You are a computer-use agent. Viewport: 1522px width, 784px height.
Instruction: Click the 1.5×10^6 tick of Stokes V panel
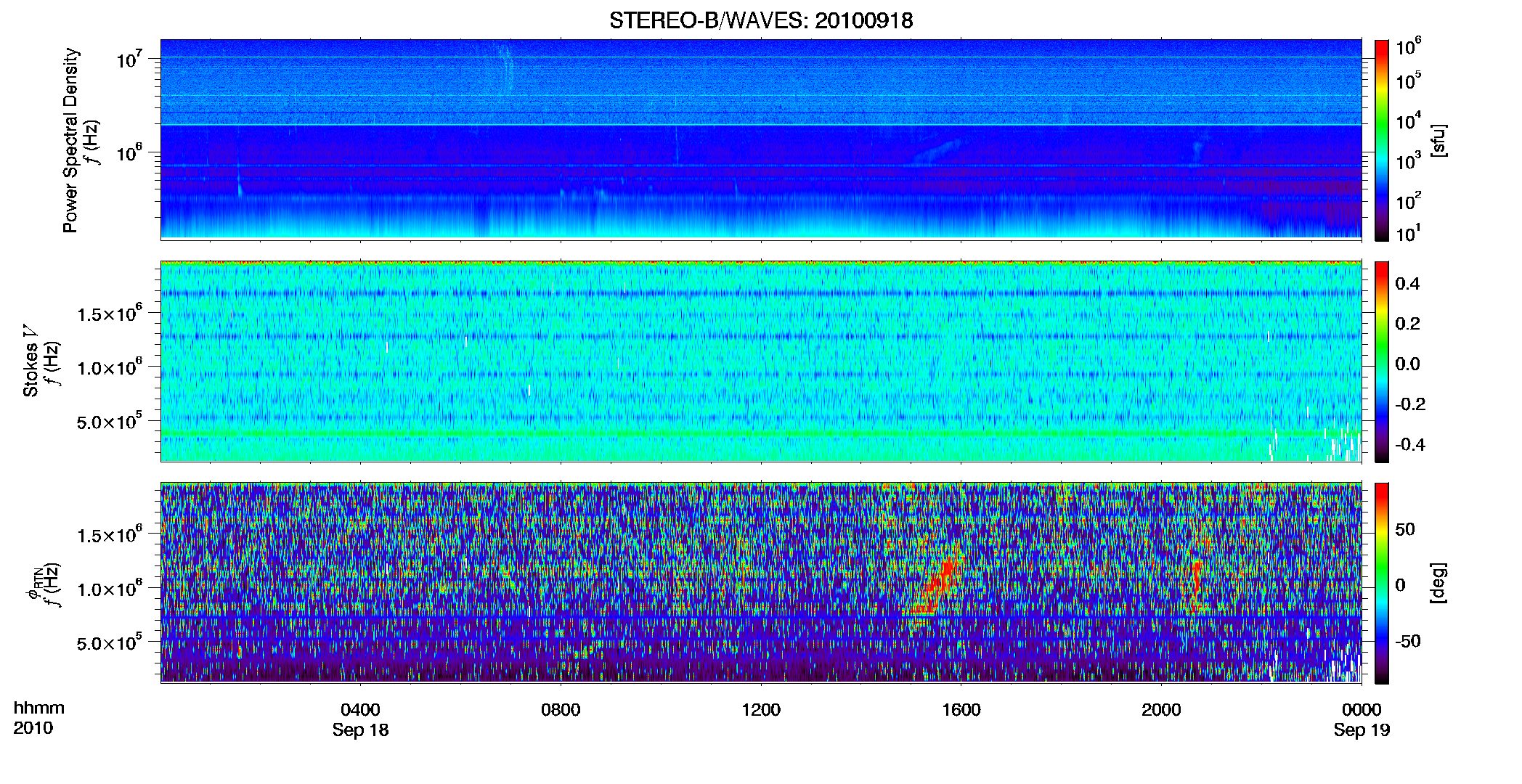click(109, 314)
